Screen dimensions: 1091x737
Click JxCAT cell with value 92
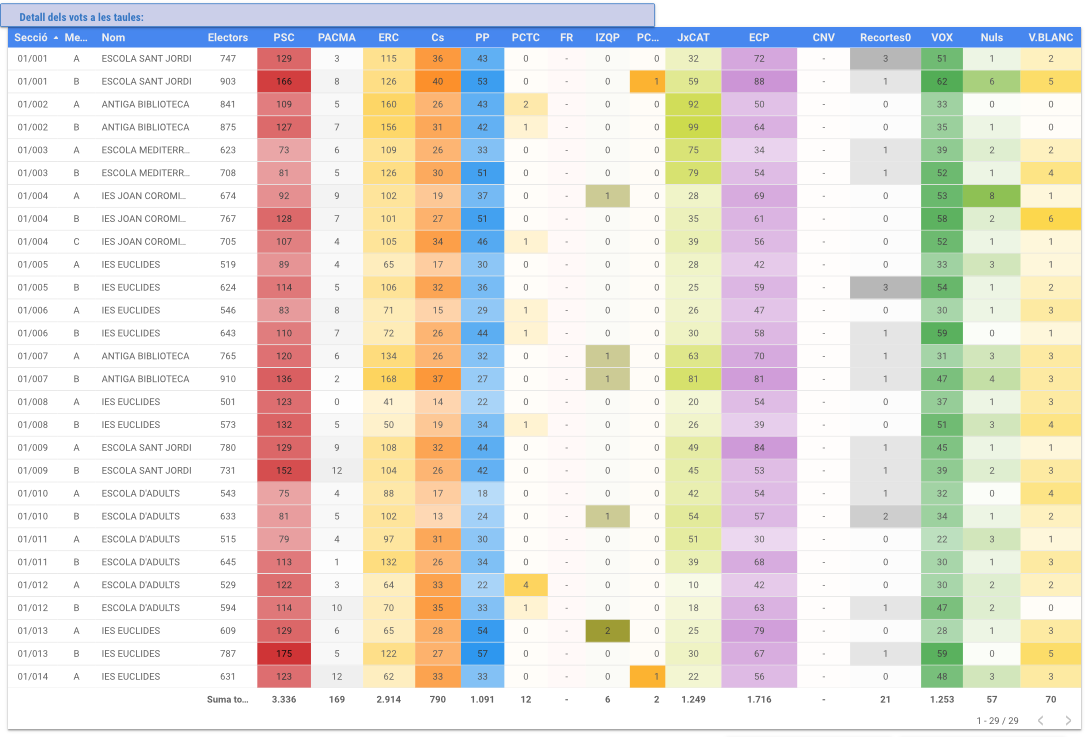693,104
